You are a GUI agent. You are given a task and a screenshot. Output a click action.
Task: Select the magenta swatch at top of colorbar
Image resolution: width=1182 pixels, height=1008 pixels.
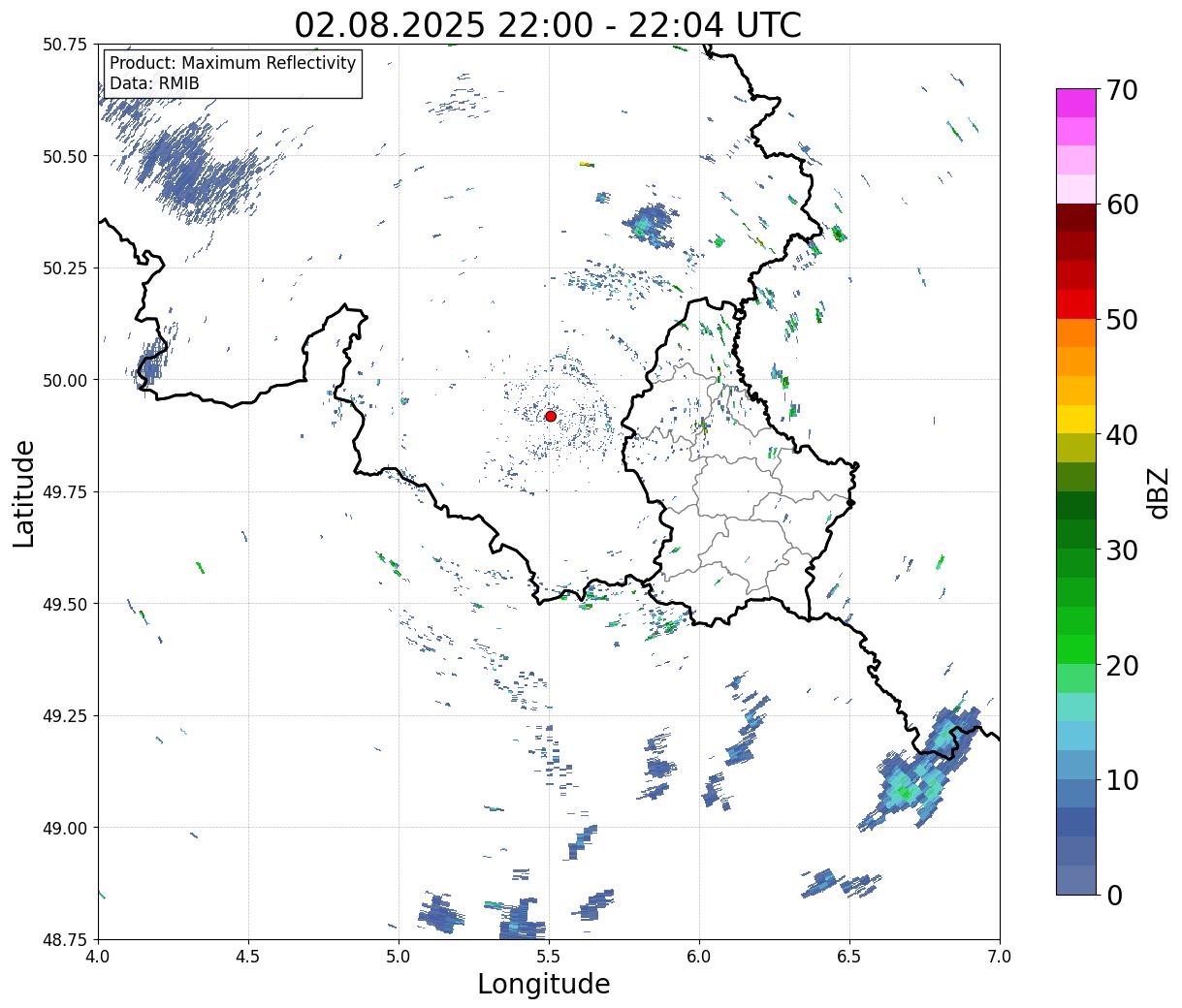pos(1076,103)
